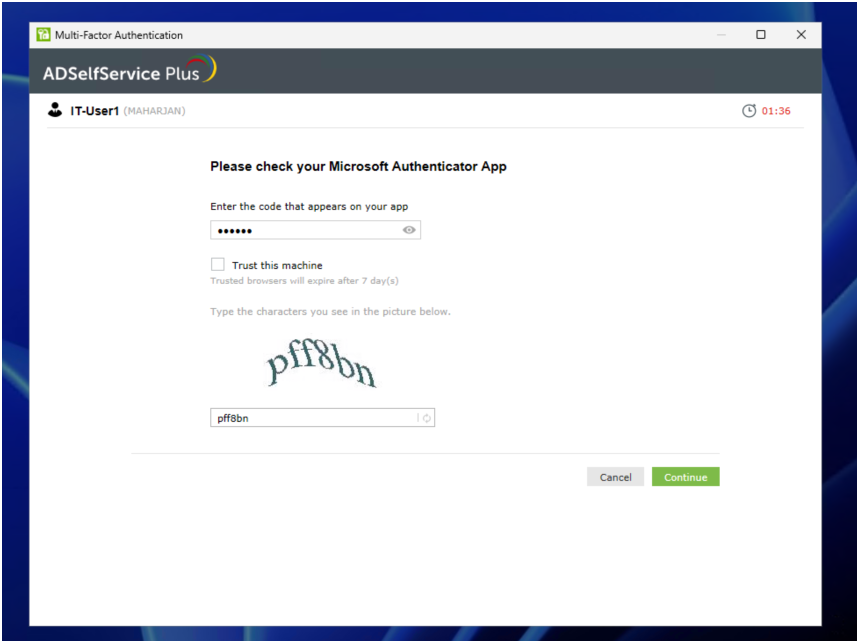This screenshot has height=643, width=859.
Task: Maximize the Multi-Factor Authentication window
Action: [761, 35]
